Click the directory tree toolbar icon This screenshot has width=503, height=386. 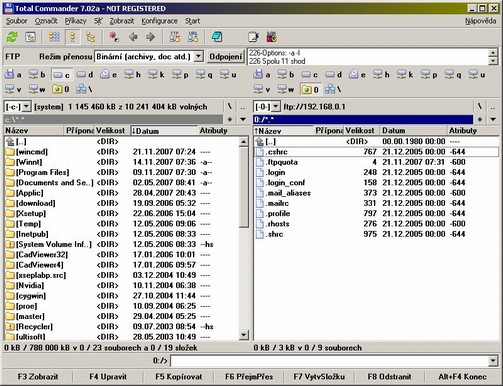coord(30,37)
